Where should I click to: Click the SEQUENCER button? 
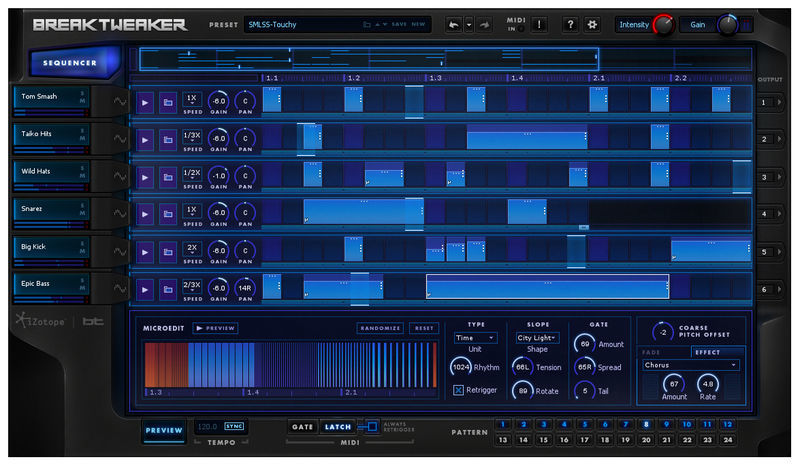[70, 63]
